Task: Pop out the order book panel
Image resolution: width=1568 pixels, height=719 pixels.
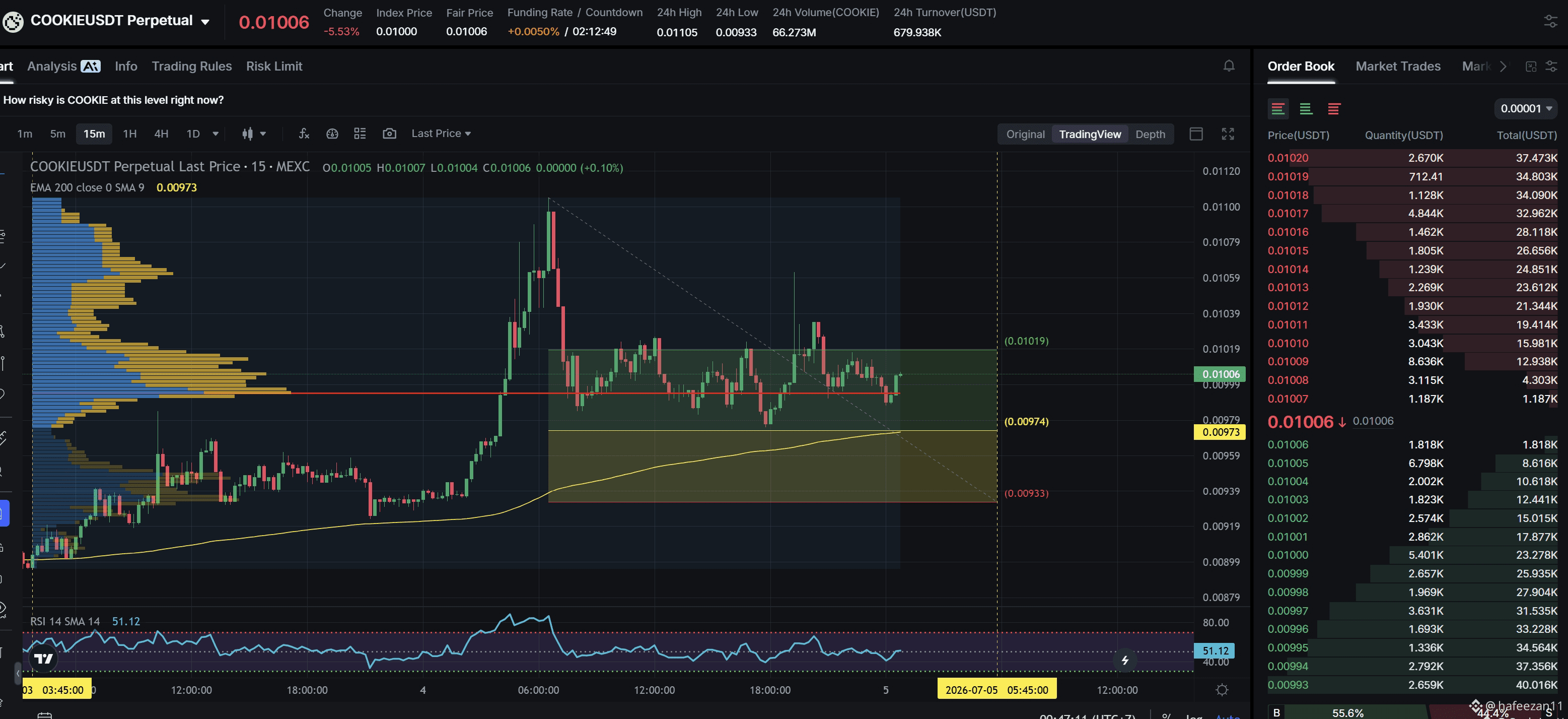Action: point(1531,67)
